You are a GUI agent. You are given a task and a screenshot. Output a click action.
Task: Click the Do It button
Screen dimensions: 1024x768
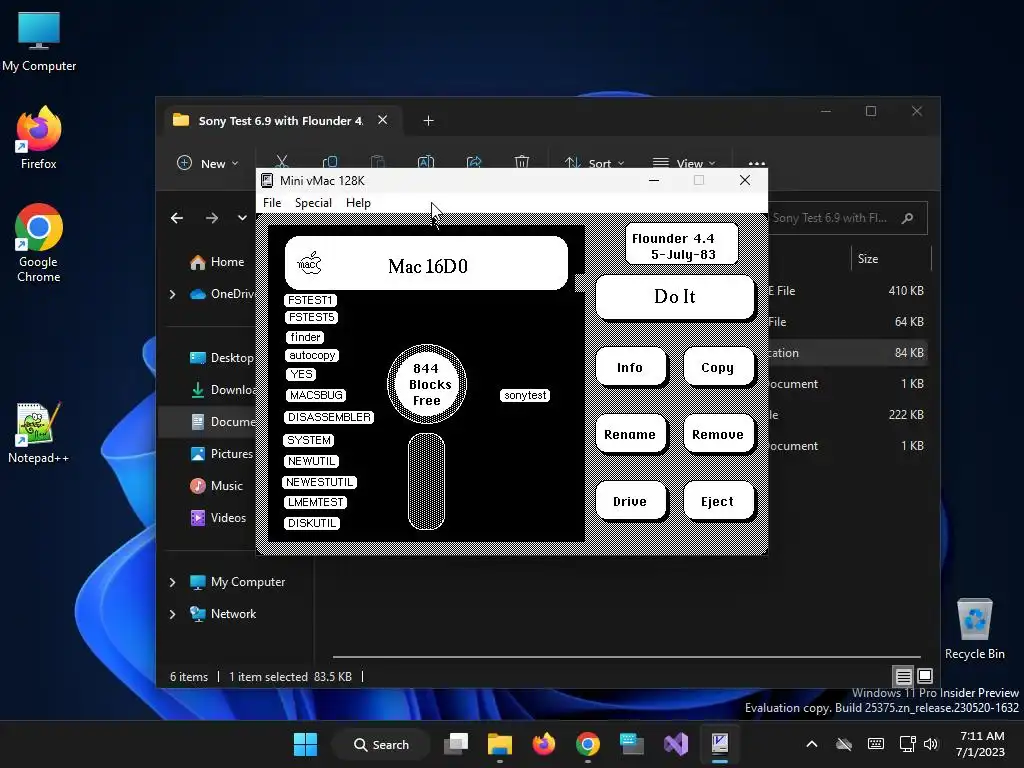(675, 297)
